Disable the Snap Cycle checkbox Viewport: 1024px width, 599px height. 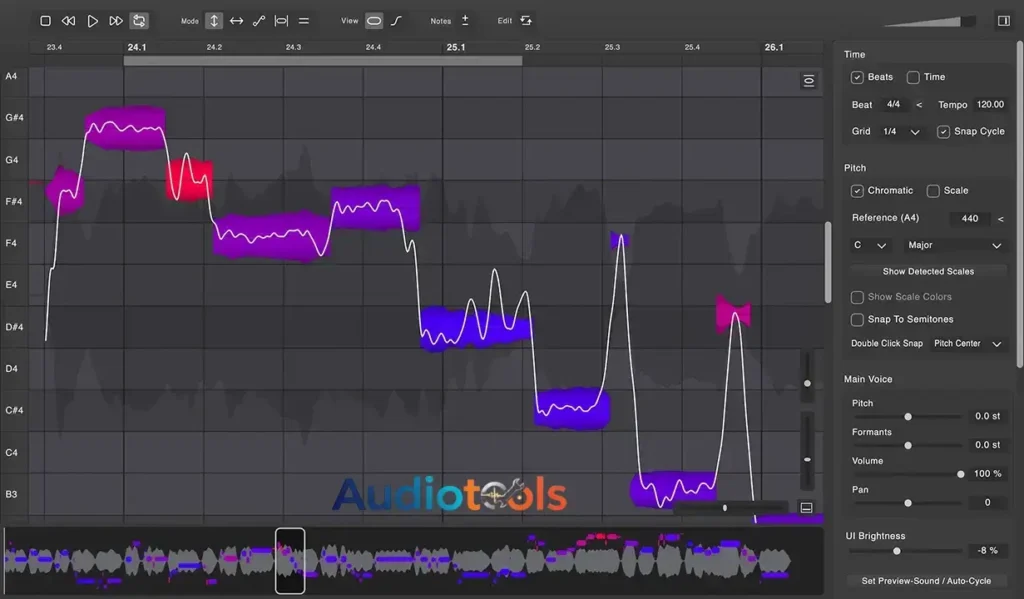[x=944, y=131]
